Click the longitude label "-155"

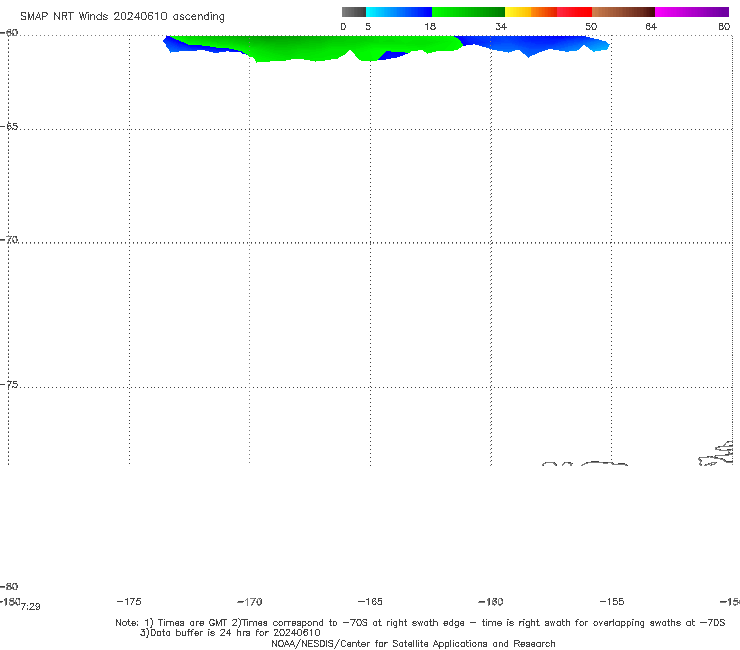point(612,601)
